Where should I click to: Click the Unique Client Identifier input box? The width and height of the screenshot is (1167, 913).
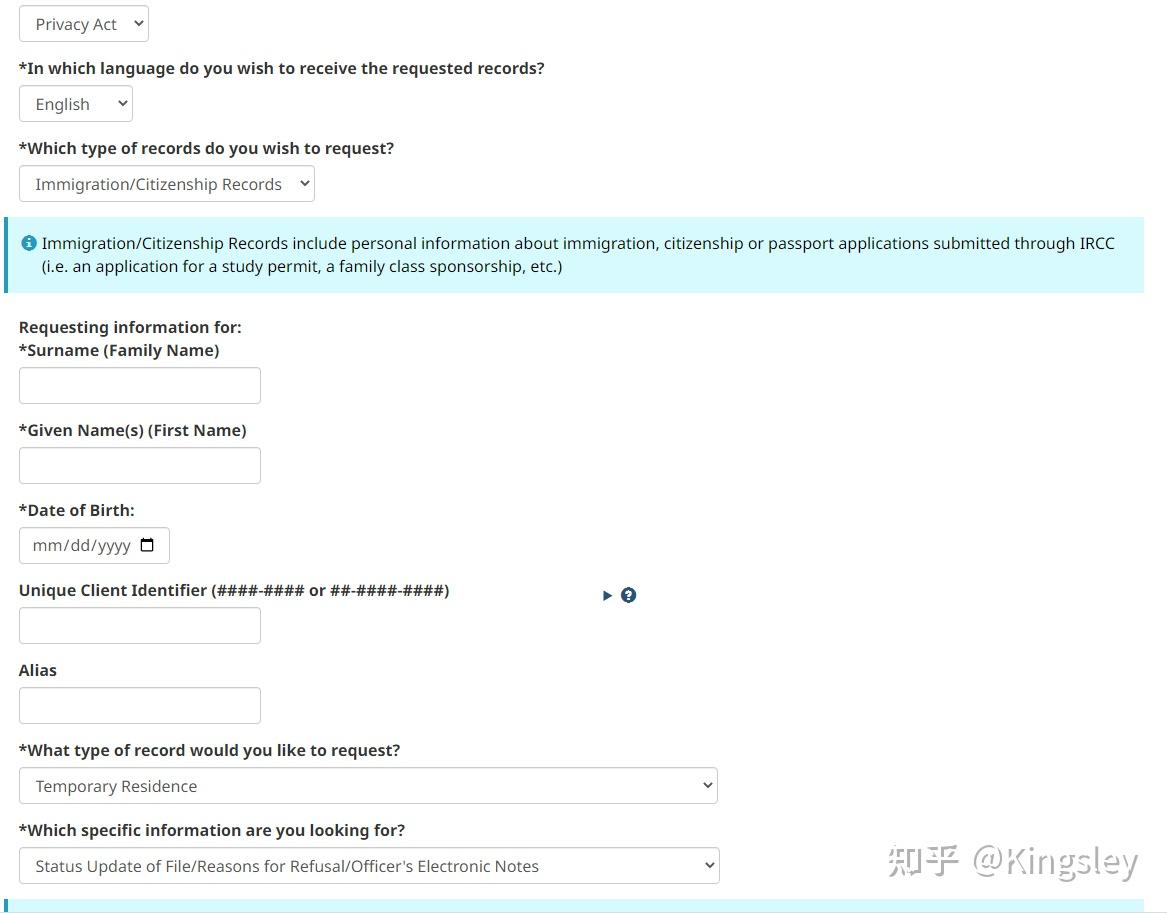[x=140, y=626]
